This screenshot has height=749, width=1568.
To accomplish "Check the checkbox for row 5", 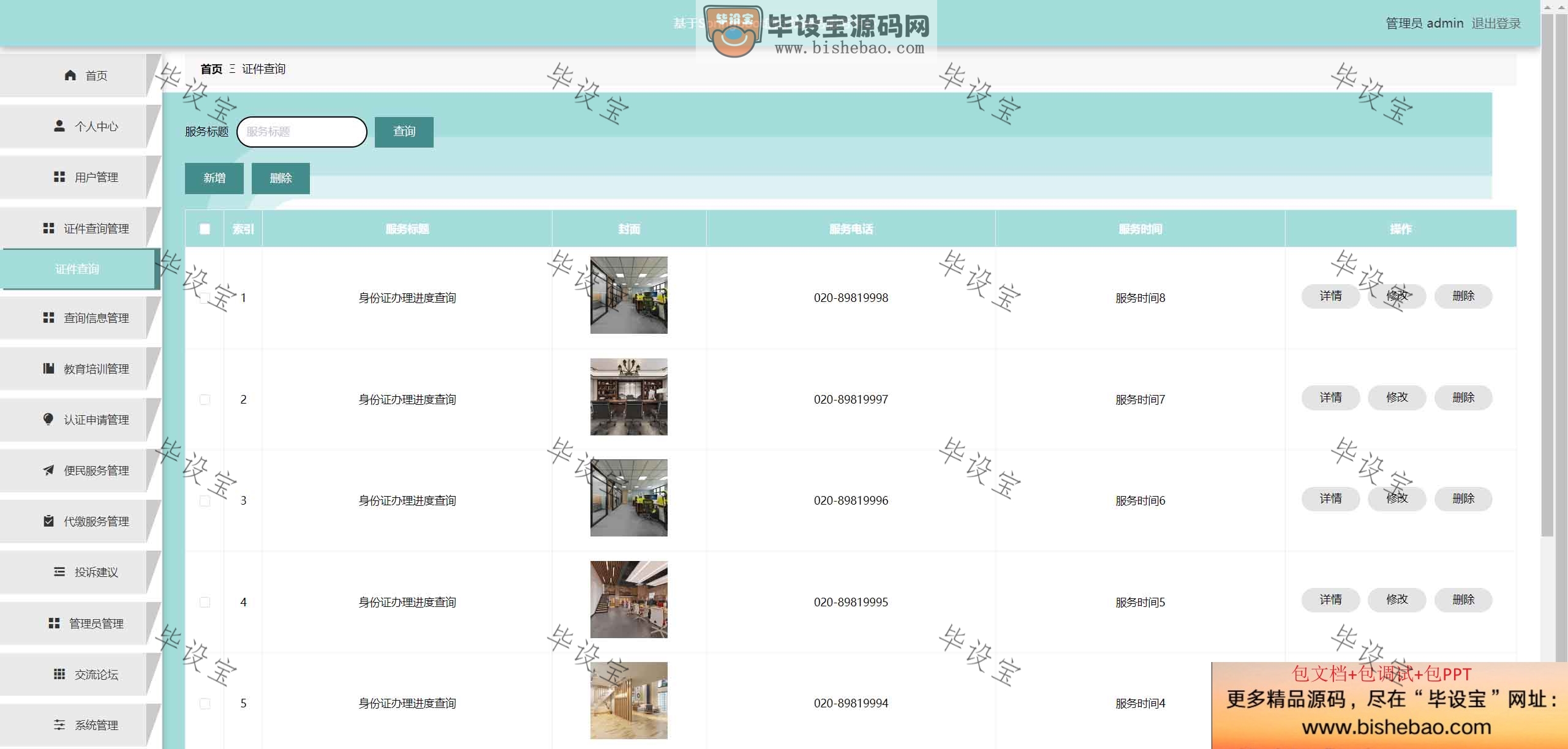I will (205, 704).
